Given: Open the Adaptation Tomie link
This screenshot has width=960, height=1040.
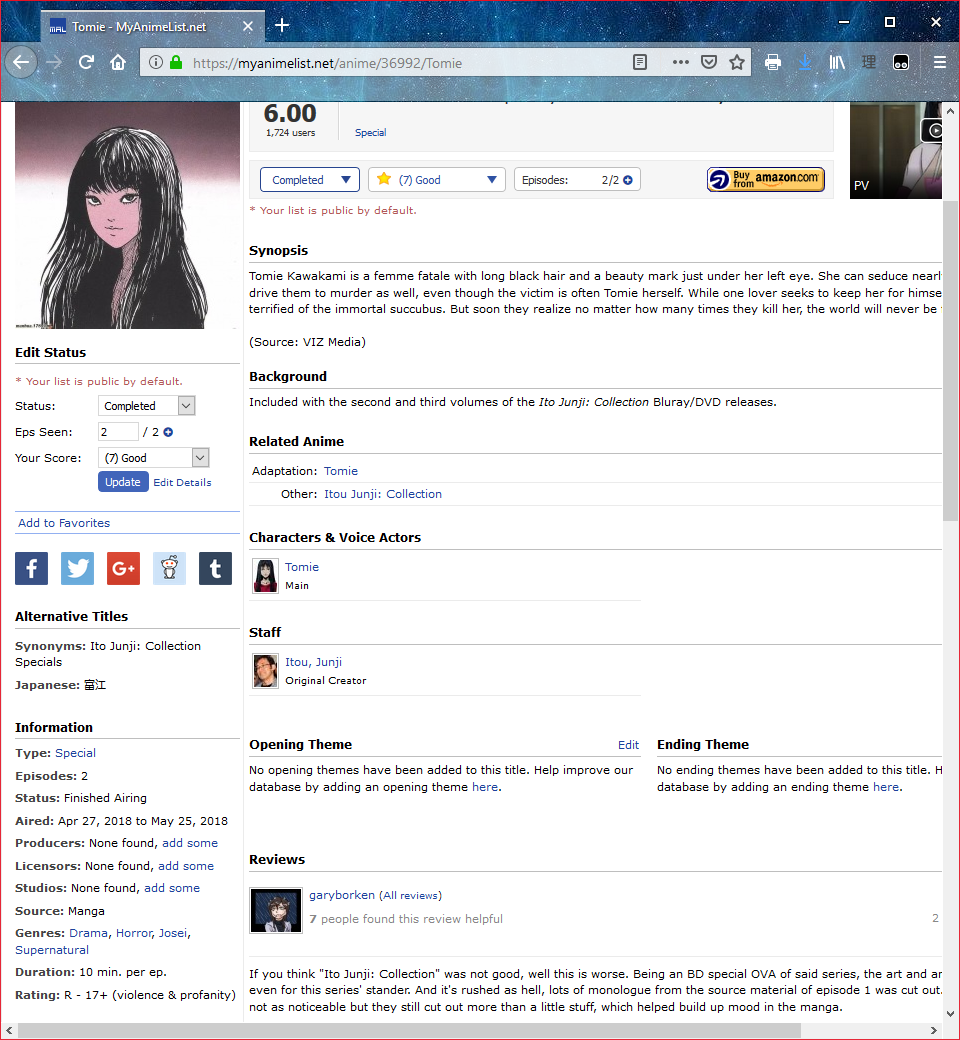Looking at the screenshot, I should [341, 471].
